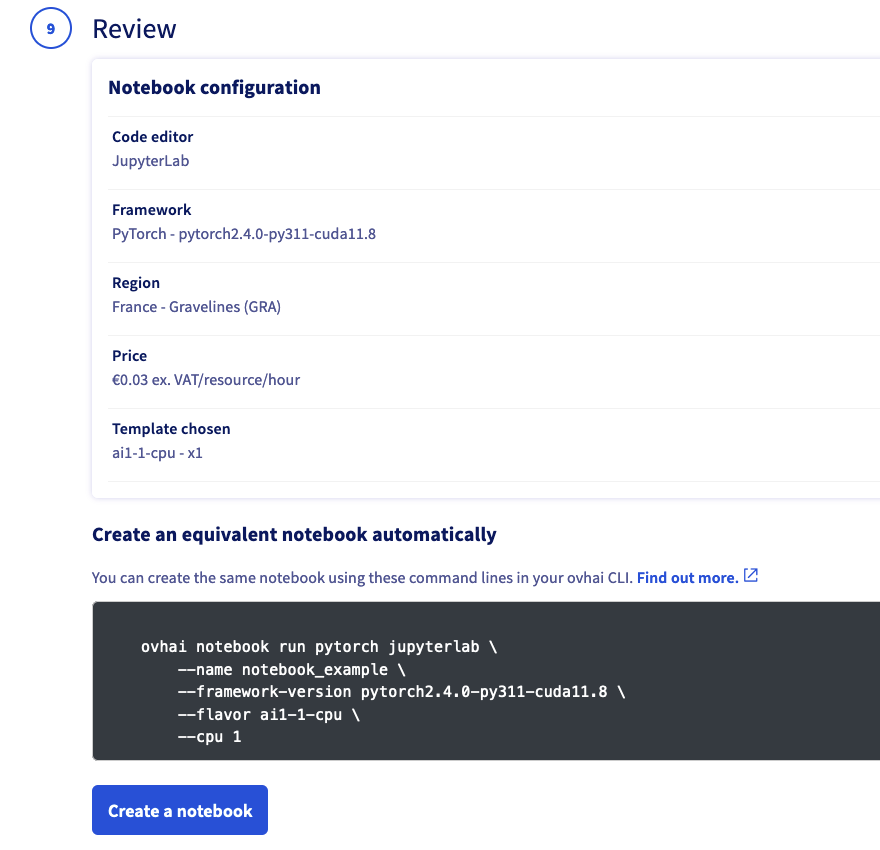This screenshot has height=850, width=880.
Task: Click the €0.03 ex. VAT price value
Action: [205, 380]
